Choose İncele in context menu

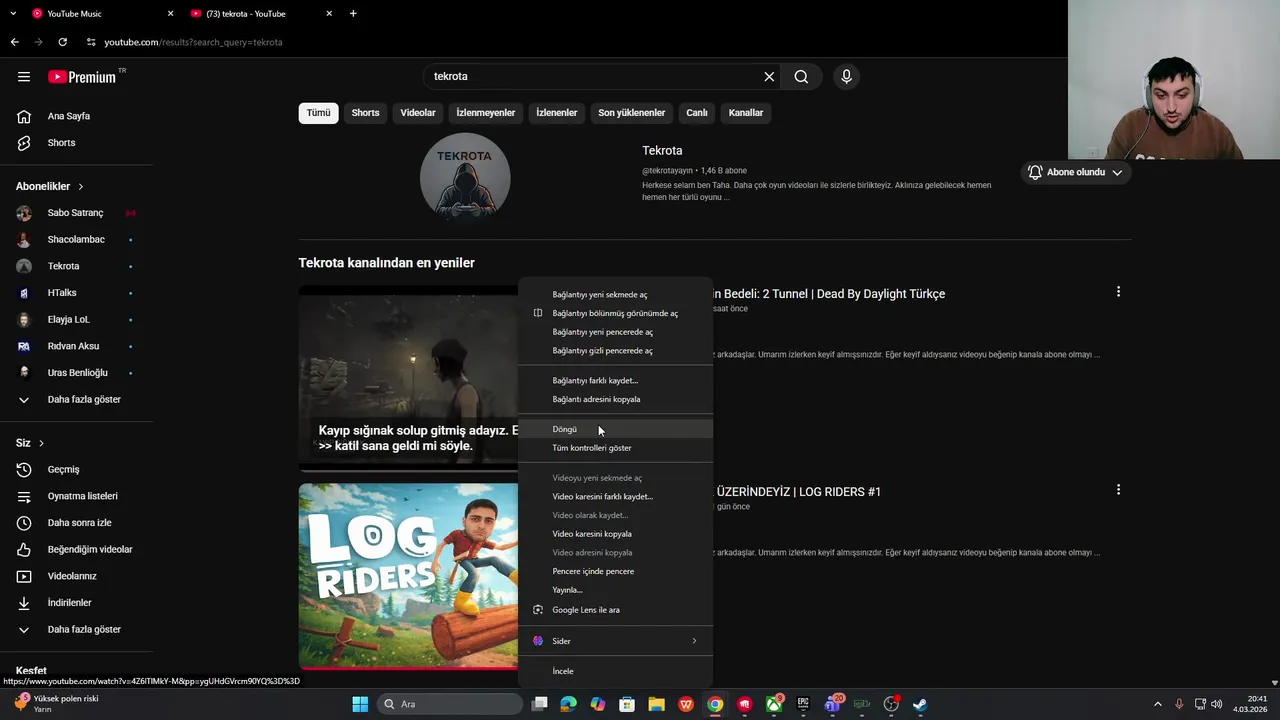pos(615,671)
